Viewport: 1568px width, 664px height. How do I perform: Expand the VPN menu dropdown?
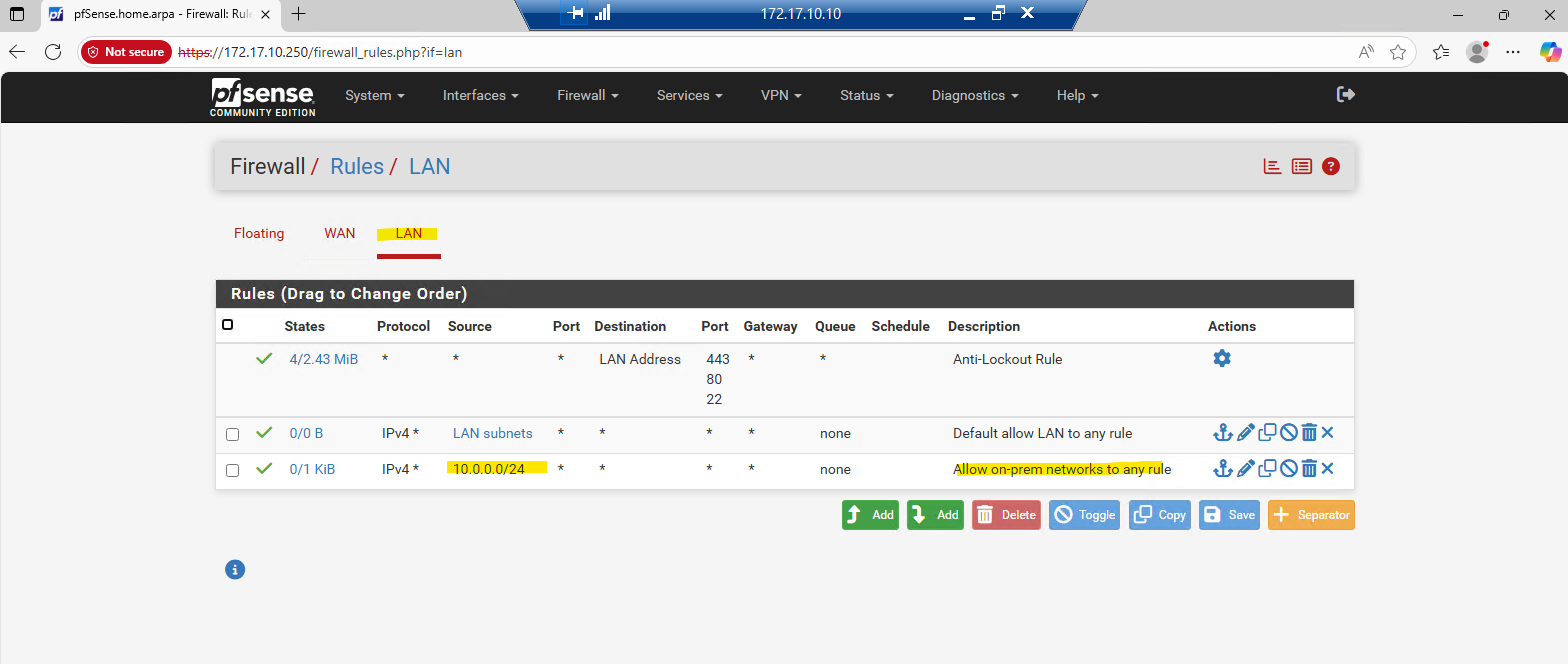[x=781, y=95]
